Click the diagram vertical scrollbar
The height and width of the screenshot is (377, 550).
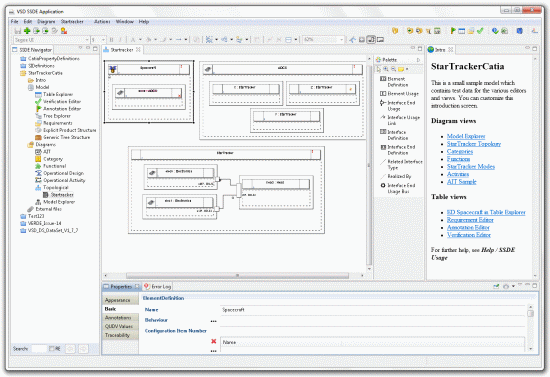(x=369, y=165)
